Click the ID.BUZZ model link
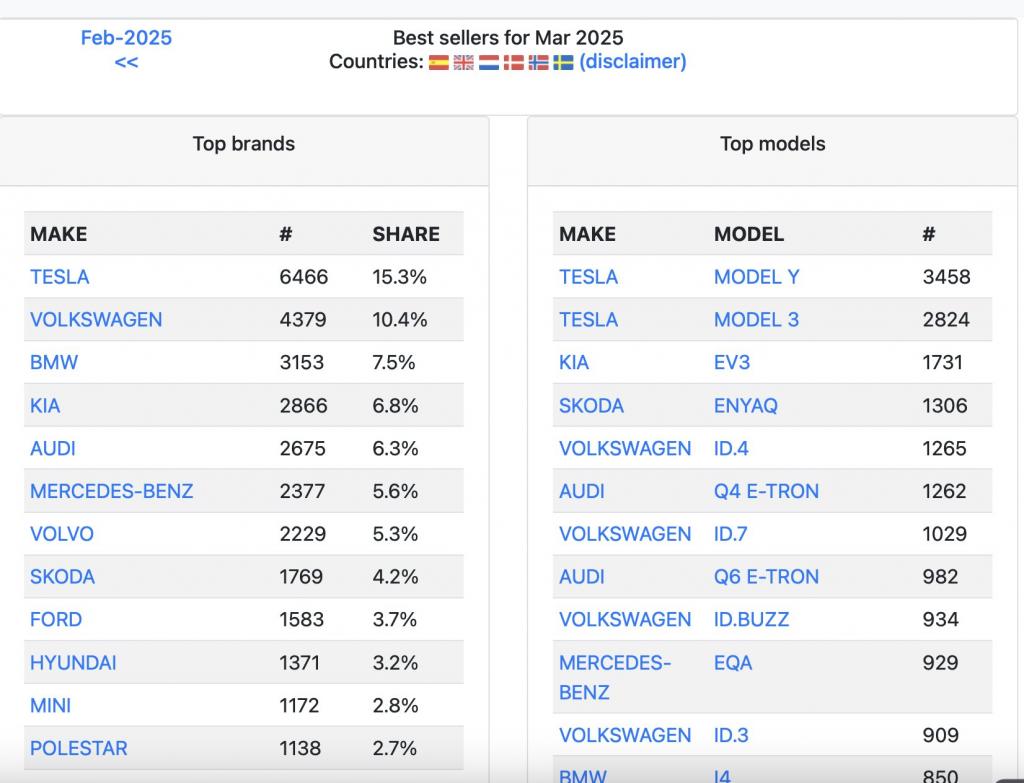 (751, 620)
